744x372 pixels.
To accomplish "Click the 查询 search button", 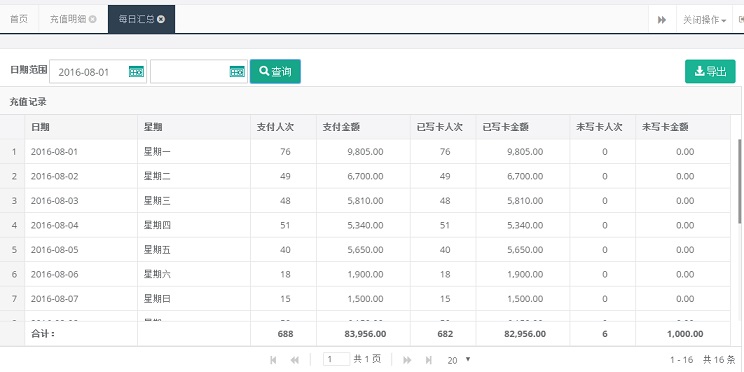I will pos(275,72).
